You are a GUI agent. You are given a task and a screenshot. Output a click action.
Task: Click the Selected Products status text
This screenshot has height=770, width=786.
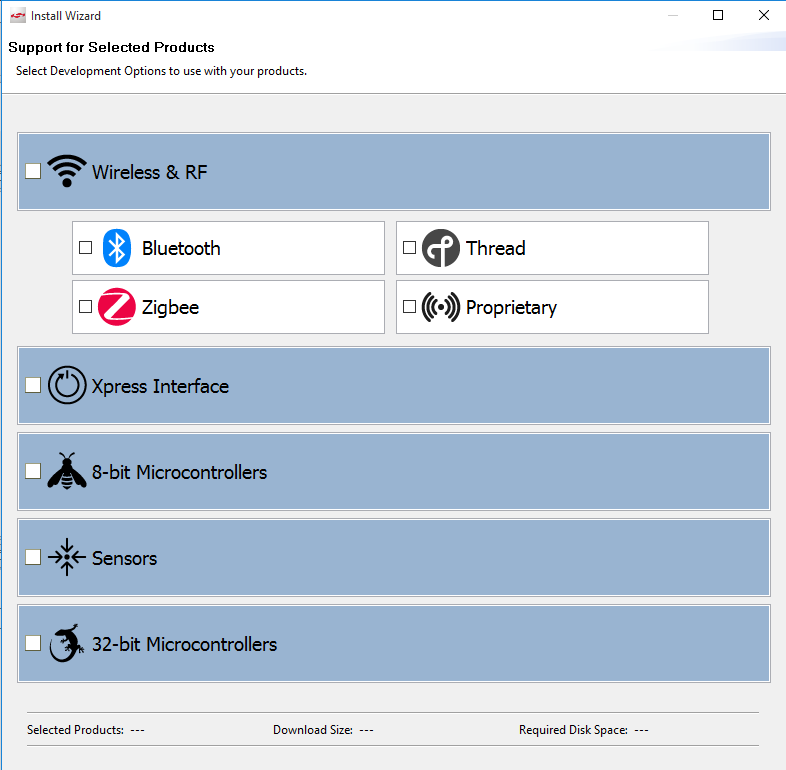pyautogui.click(x=86, y=730)
